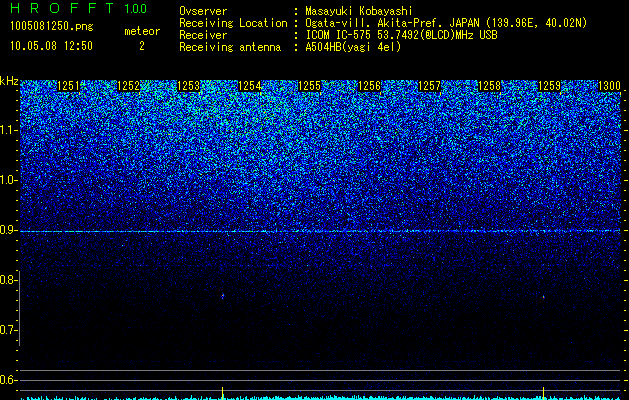The image size is (629, 400).
Task: Click the kHz unit label
Action: [x=9, y=81]
